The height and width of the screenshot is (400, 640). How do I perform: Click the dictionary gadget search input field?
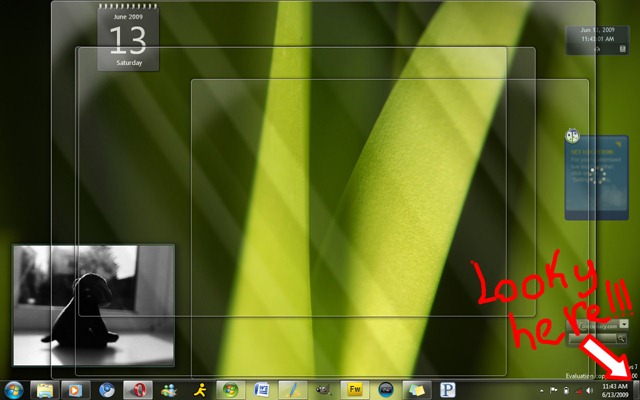[x=593, y=338]
